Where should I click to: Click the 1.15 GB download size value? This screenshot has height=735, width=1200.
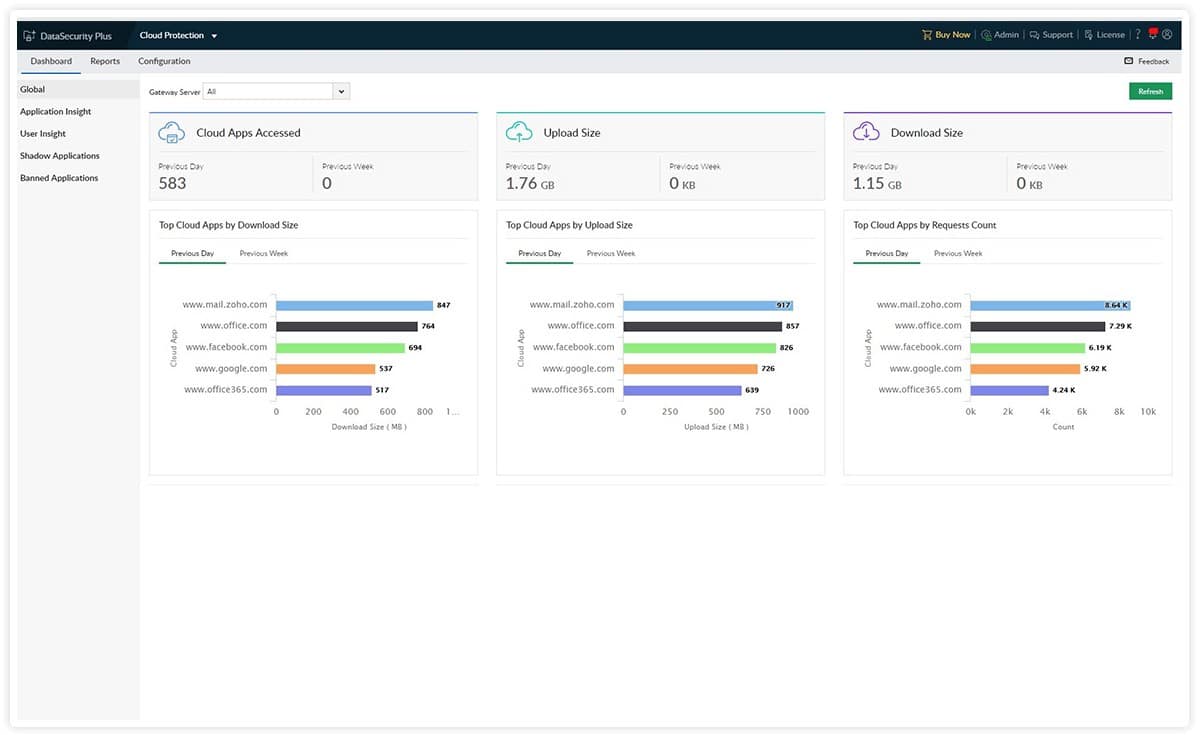877,183
